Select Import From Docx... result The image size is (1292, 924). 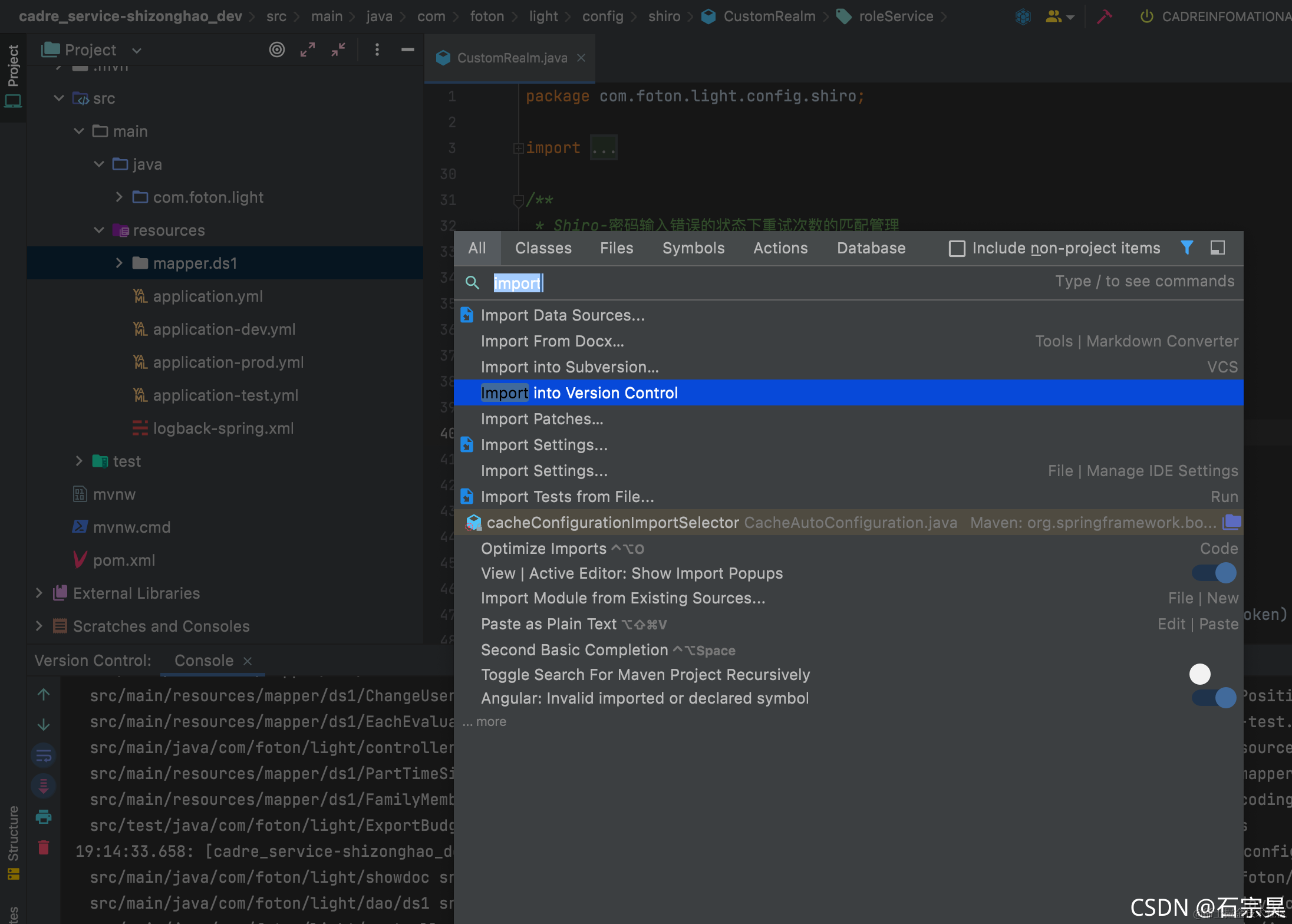(848, 341)
